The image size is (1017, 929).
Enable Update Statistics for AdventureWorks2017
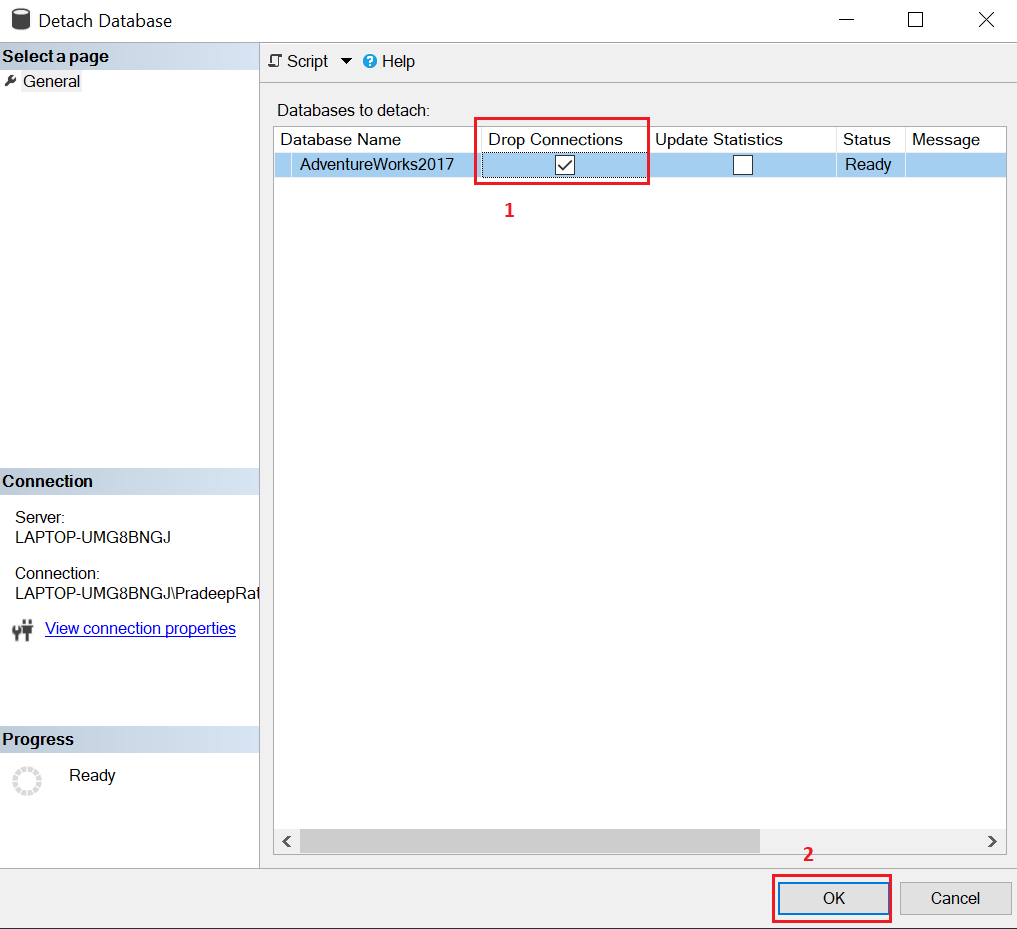(743, 164)
